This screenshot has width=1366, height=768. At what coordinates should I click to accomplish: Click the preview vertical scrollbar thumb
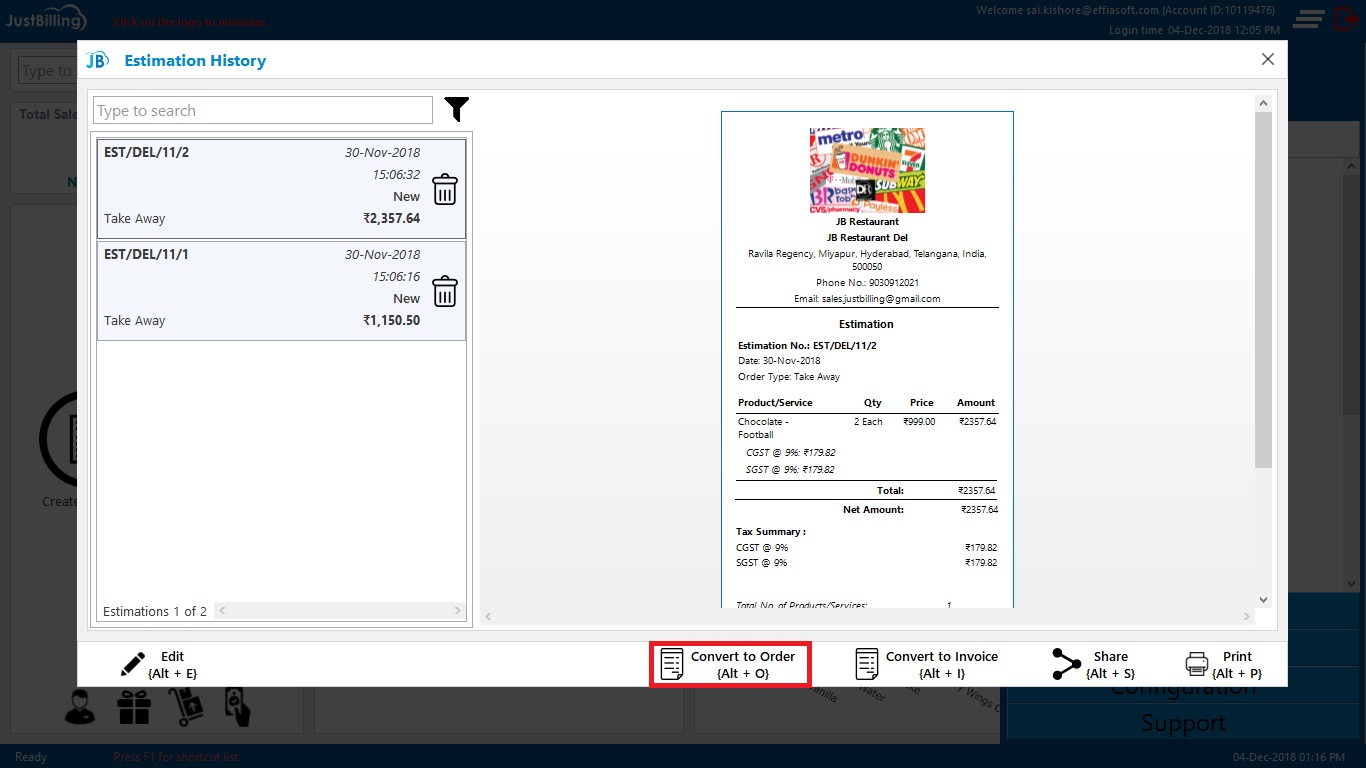[x=1263, y=290]
